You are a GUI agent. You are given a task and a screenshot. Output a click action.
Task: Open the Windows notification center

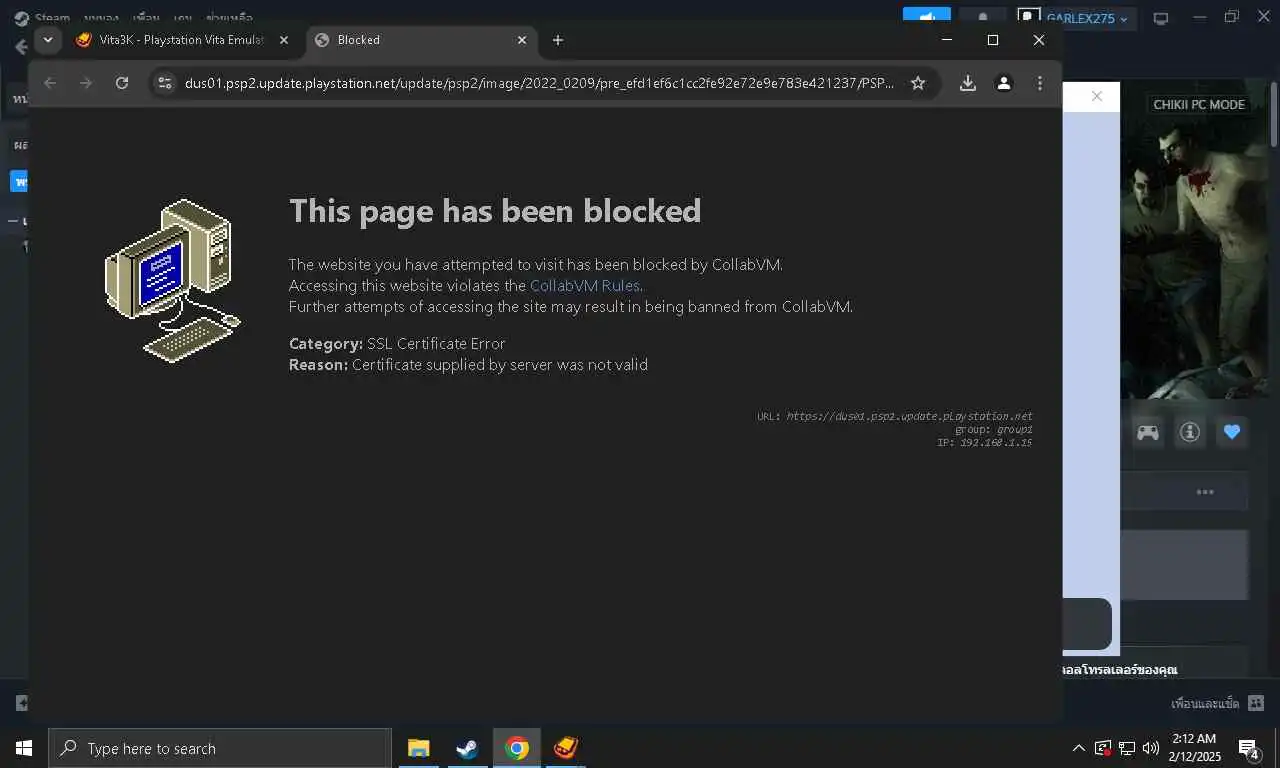tap(1249, 748)
